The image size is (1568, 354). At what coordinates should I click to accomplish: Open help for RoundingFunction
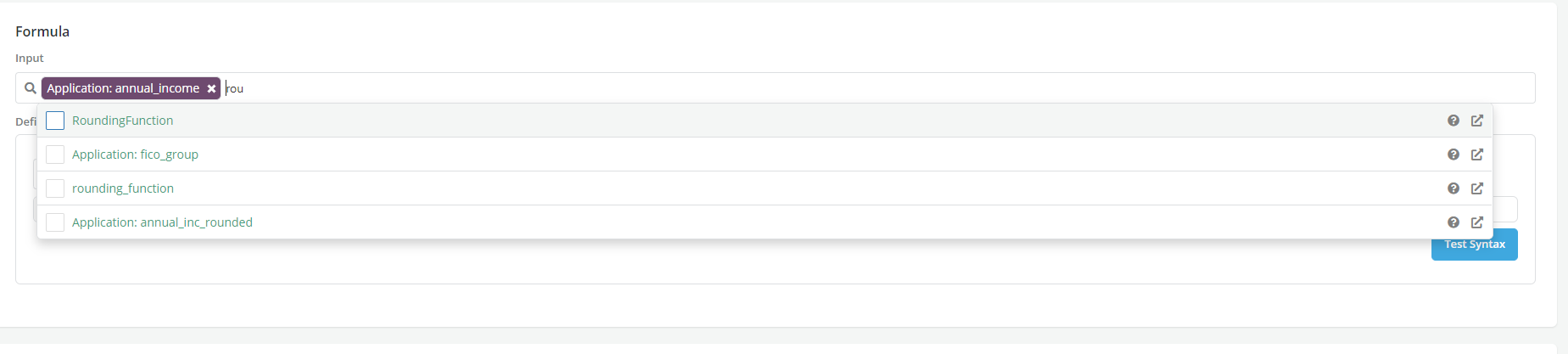[x=1454, y=121]
